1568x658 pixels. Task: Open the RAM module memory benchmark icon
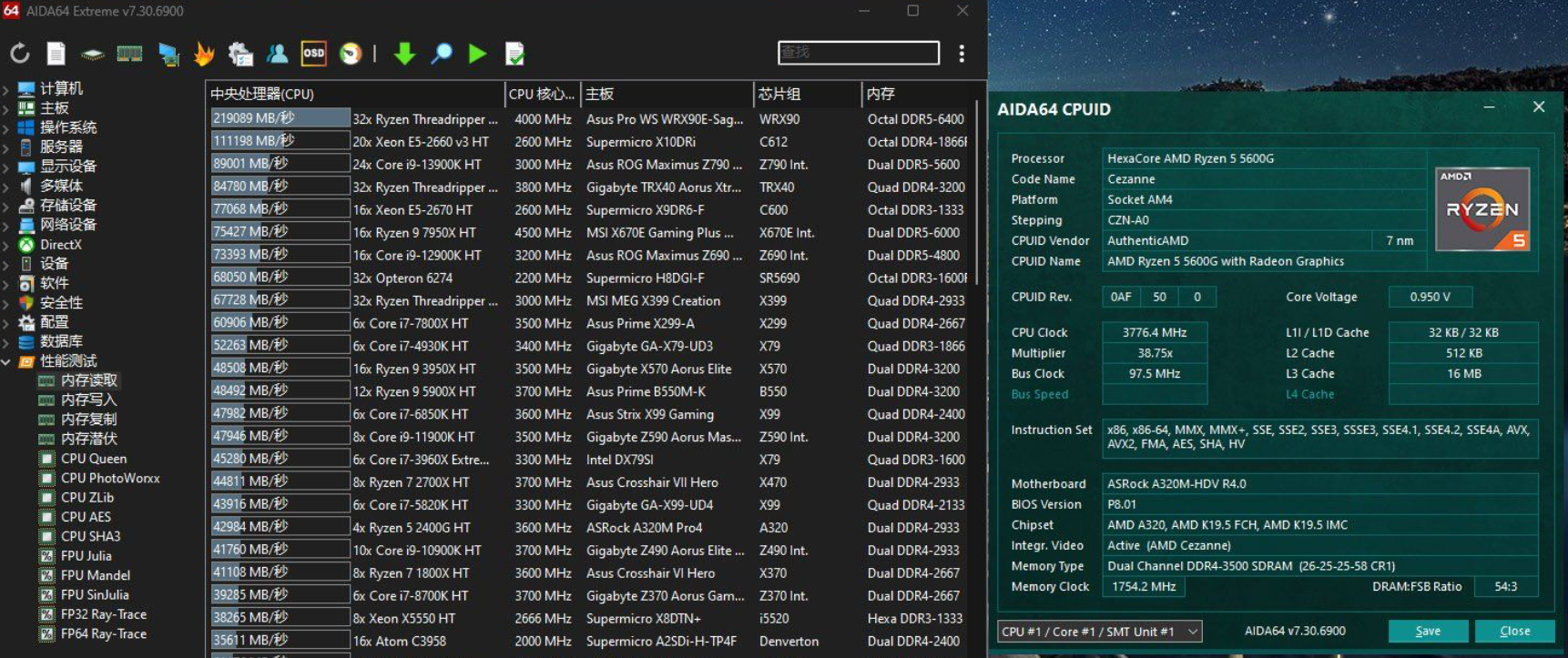129,54
